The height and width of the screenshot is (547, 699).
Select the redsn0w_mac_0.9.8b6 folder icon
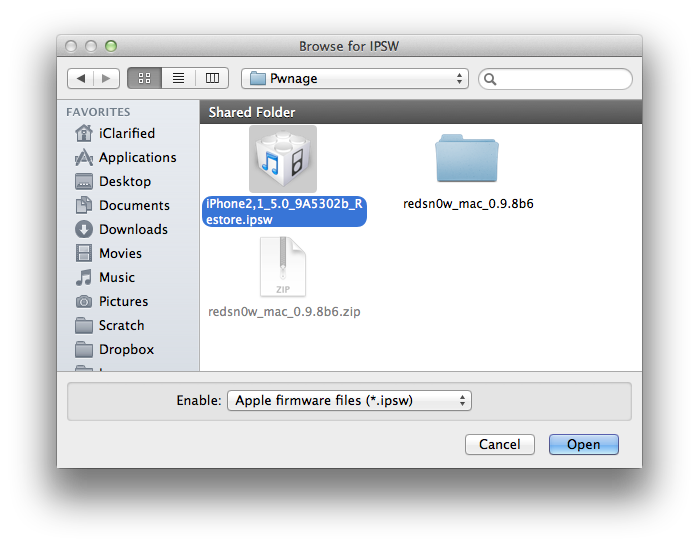[467, 158]
